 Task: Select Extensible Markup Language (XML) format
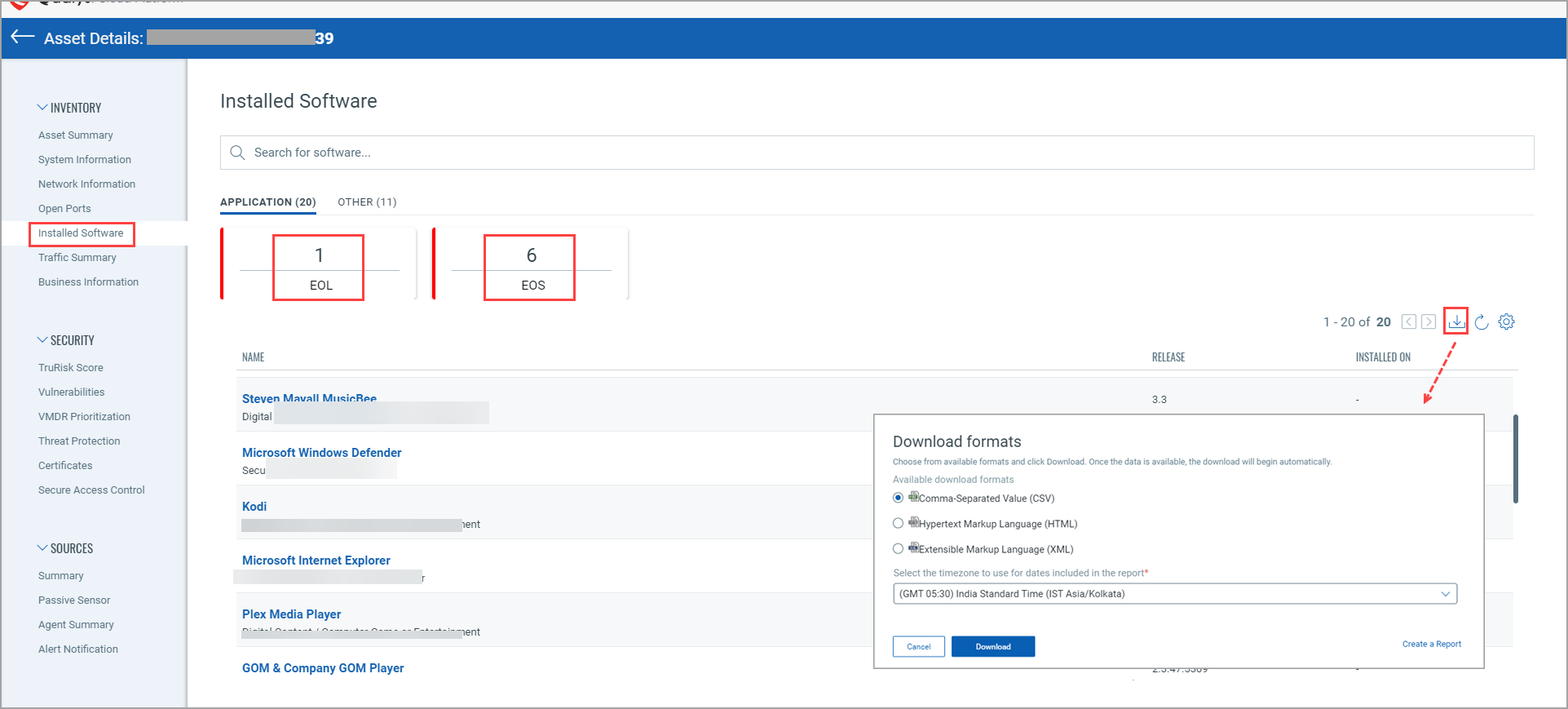898,548
